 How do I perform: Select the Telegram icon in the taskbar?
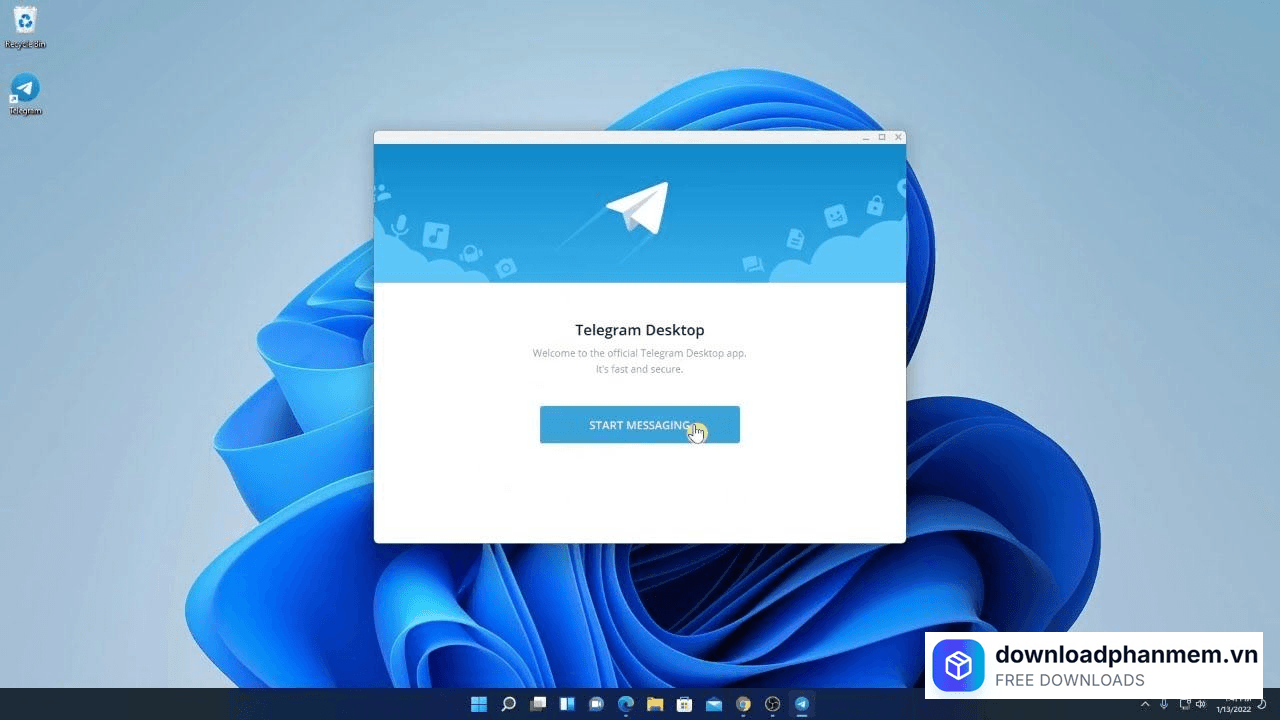[x=801, y=703]
